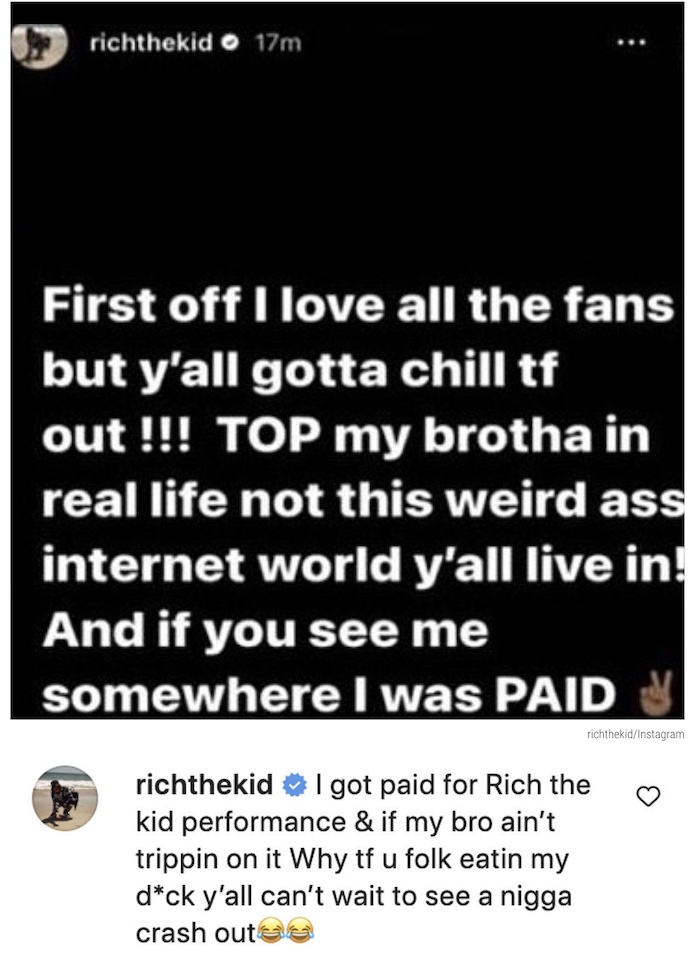
Task: Click the second laughing-crying emoji
Action: tap(299, 931)
